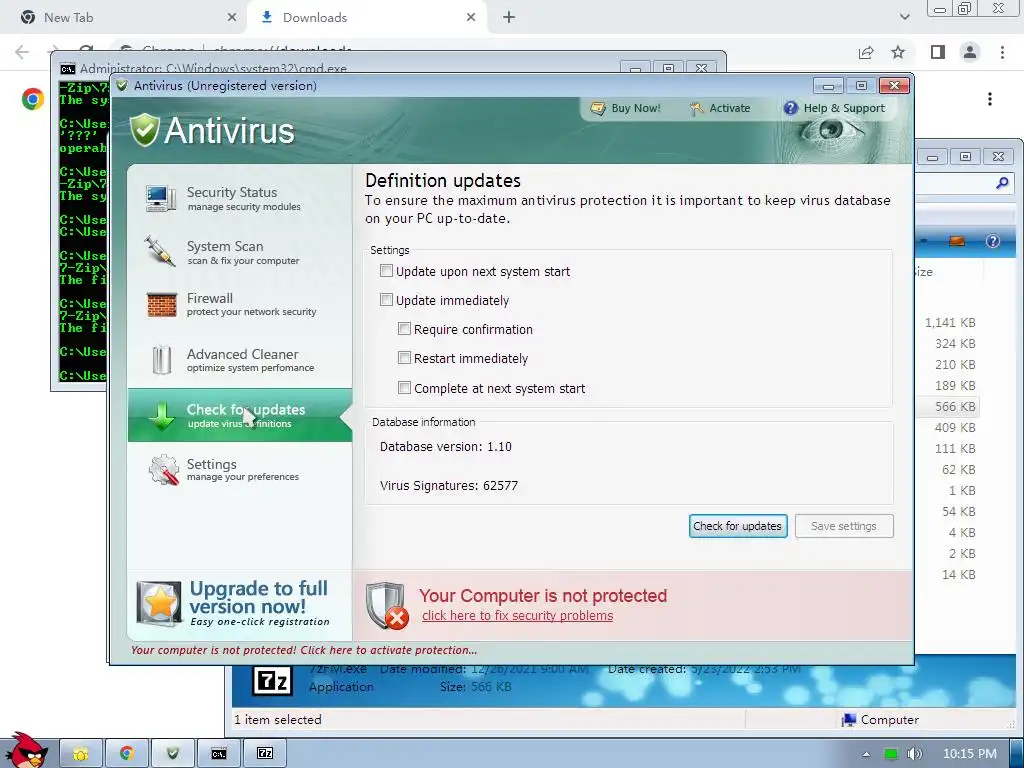1024x768 pixels.
Task: Click the fix security problems link
Action: click(517, 616)
